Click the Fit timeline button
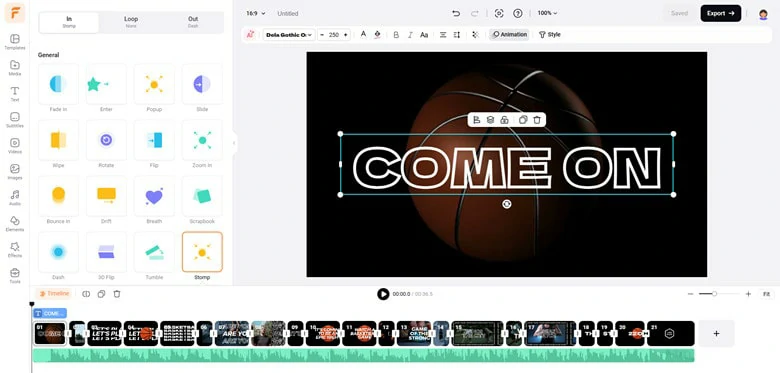Image resolution: width=780 pixels, height=373 pixels. (766, 294)
